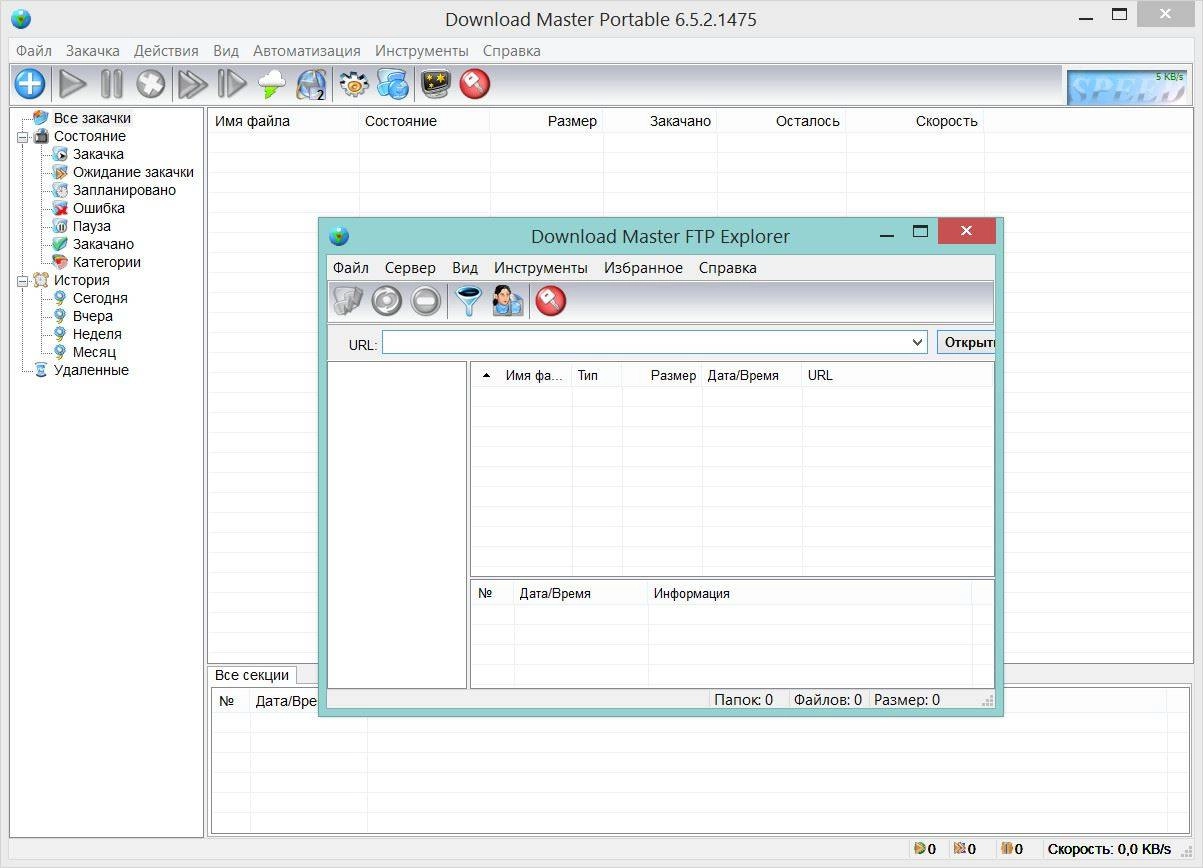Screen dimensions: 1203x868
Task: Click the Тип column header in FTP Explorer
Action: (597, 375)
